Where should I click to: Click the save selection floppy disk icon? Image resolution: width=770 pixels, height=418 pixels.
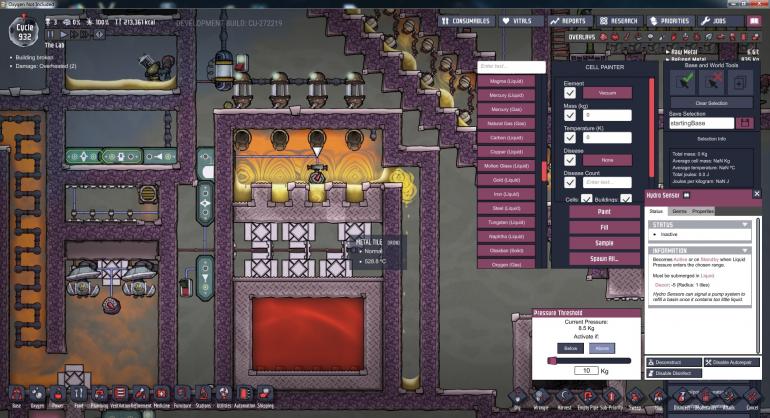tap(743, 123)
